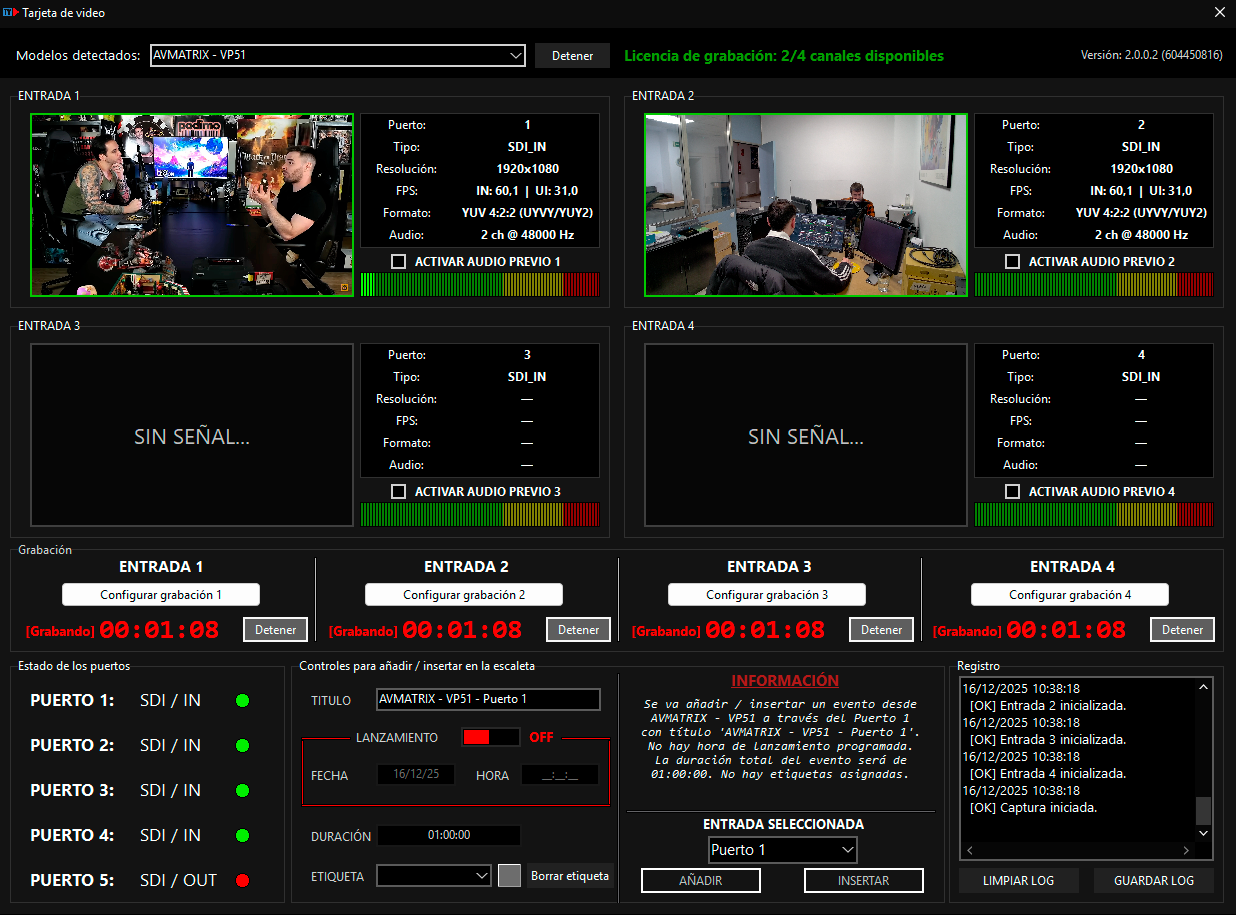Check the Activar Audio Previo 4 box
Image resolution: width=1236 pixels, height=915 pixels.
1013,491
